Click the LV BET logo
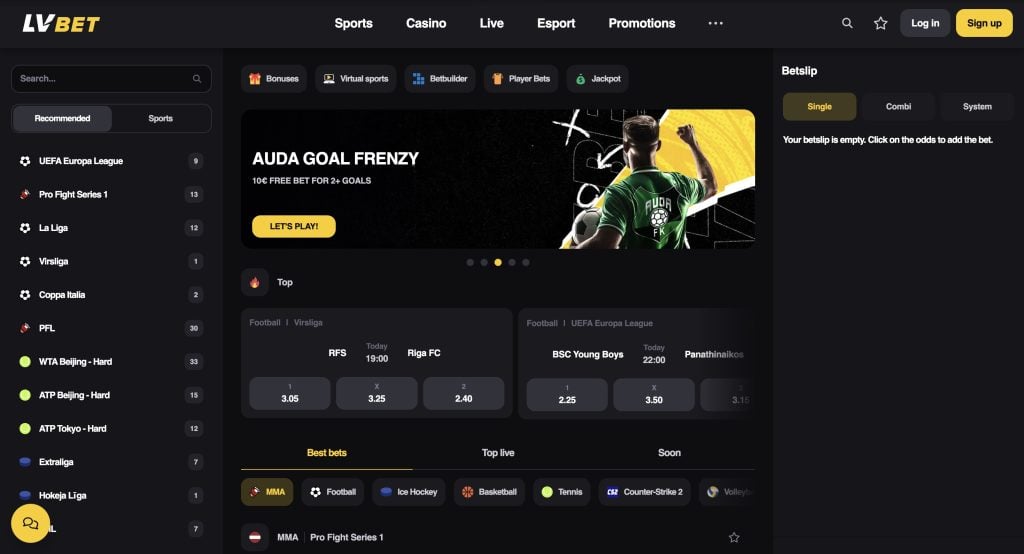 (61, 24)
